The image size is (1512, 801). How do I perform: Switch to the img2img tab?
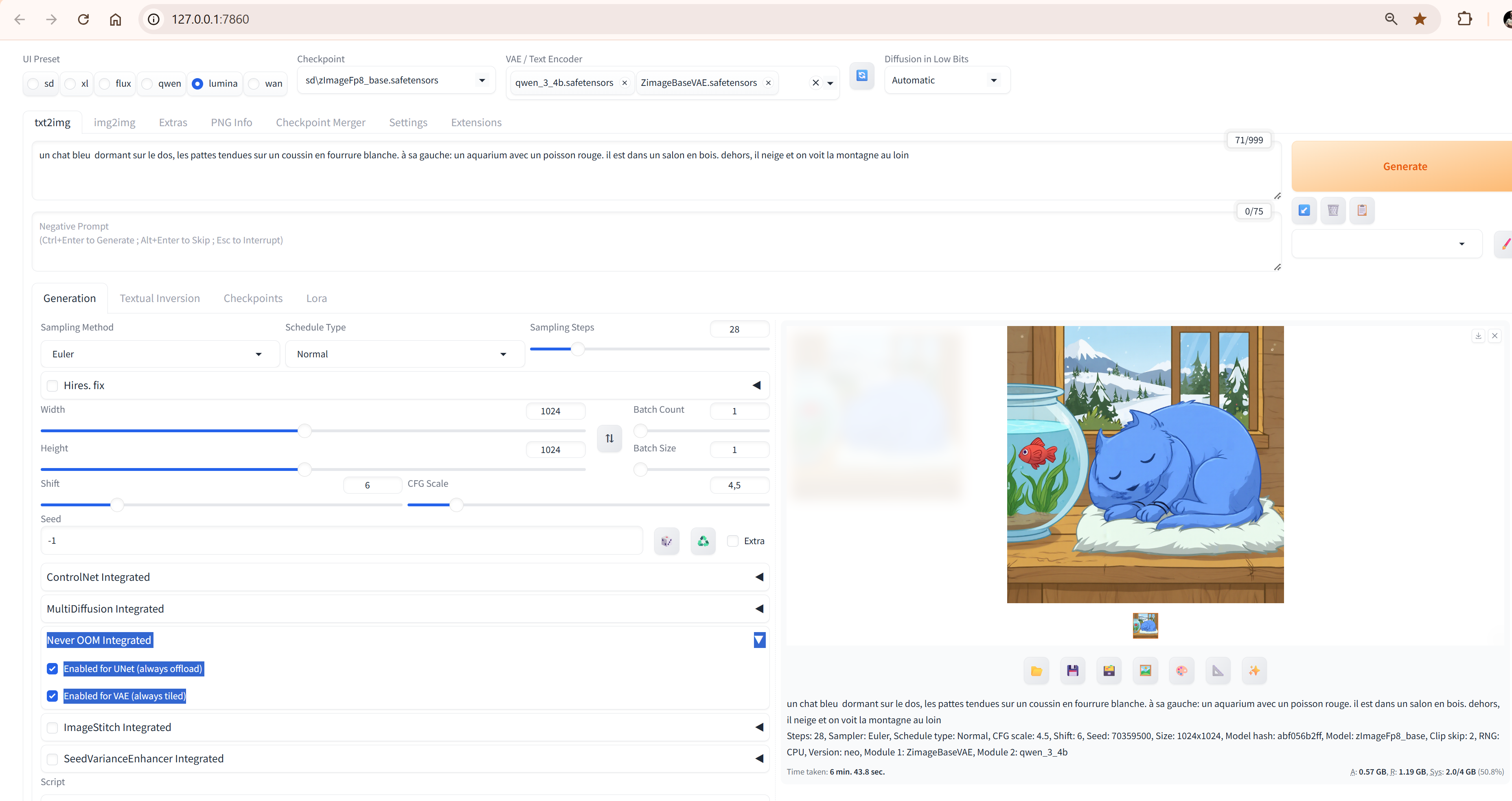[x=114, y=122]
